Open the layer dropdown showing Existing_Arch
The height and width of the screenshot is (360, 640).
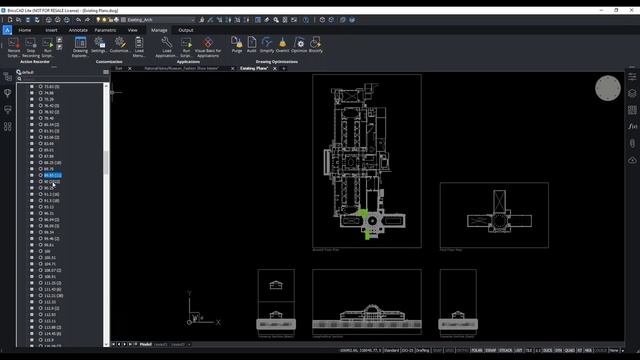click(160, 20)
